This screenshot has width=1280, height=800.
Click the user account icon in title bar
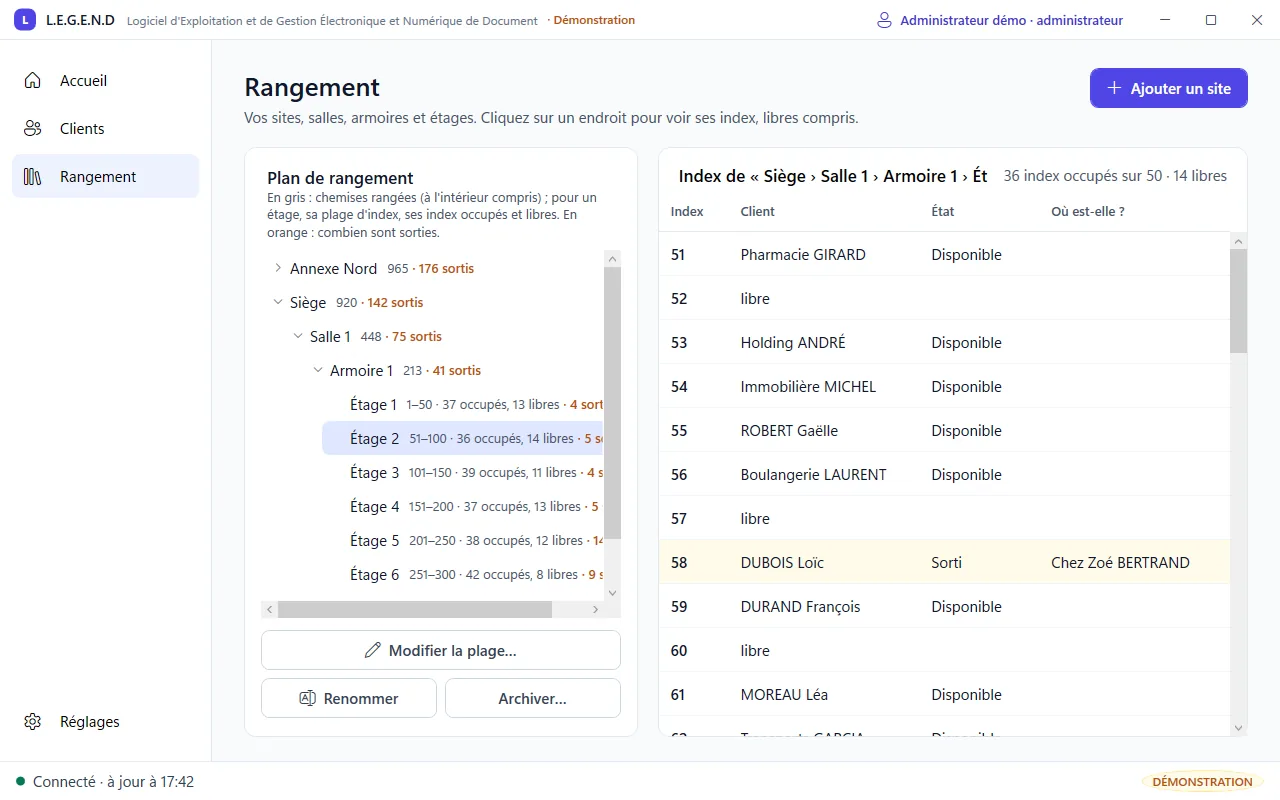[x=884, y=20]
